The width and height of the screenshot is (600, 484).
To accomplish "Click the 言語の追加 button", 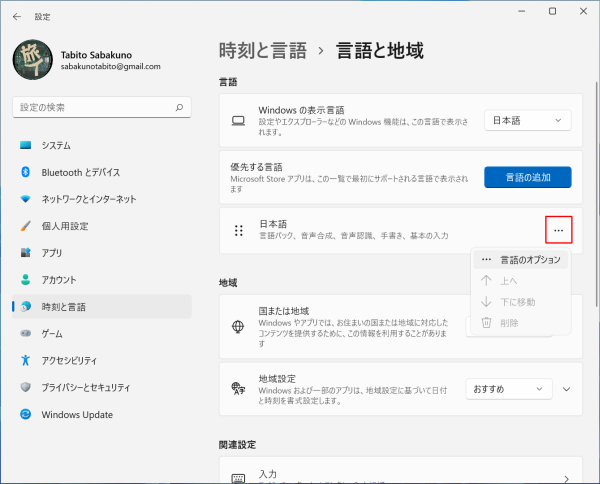I will coord(528,177).
